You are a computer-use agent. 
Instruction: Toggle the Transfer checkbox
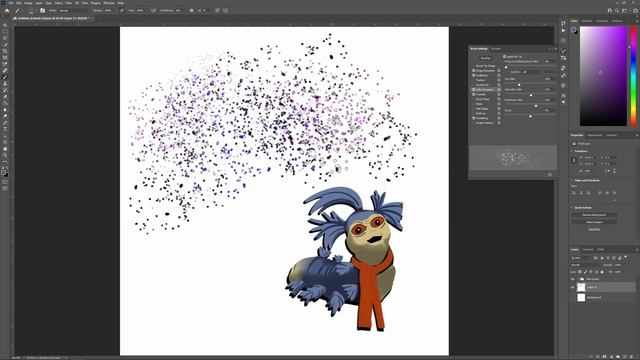point(473,94)
